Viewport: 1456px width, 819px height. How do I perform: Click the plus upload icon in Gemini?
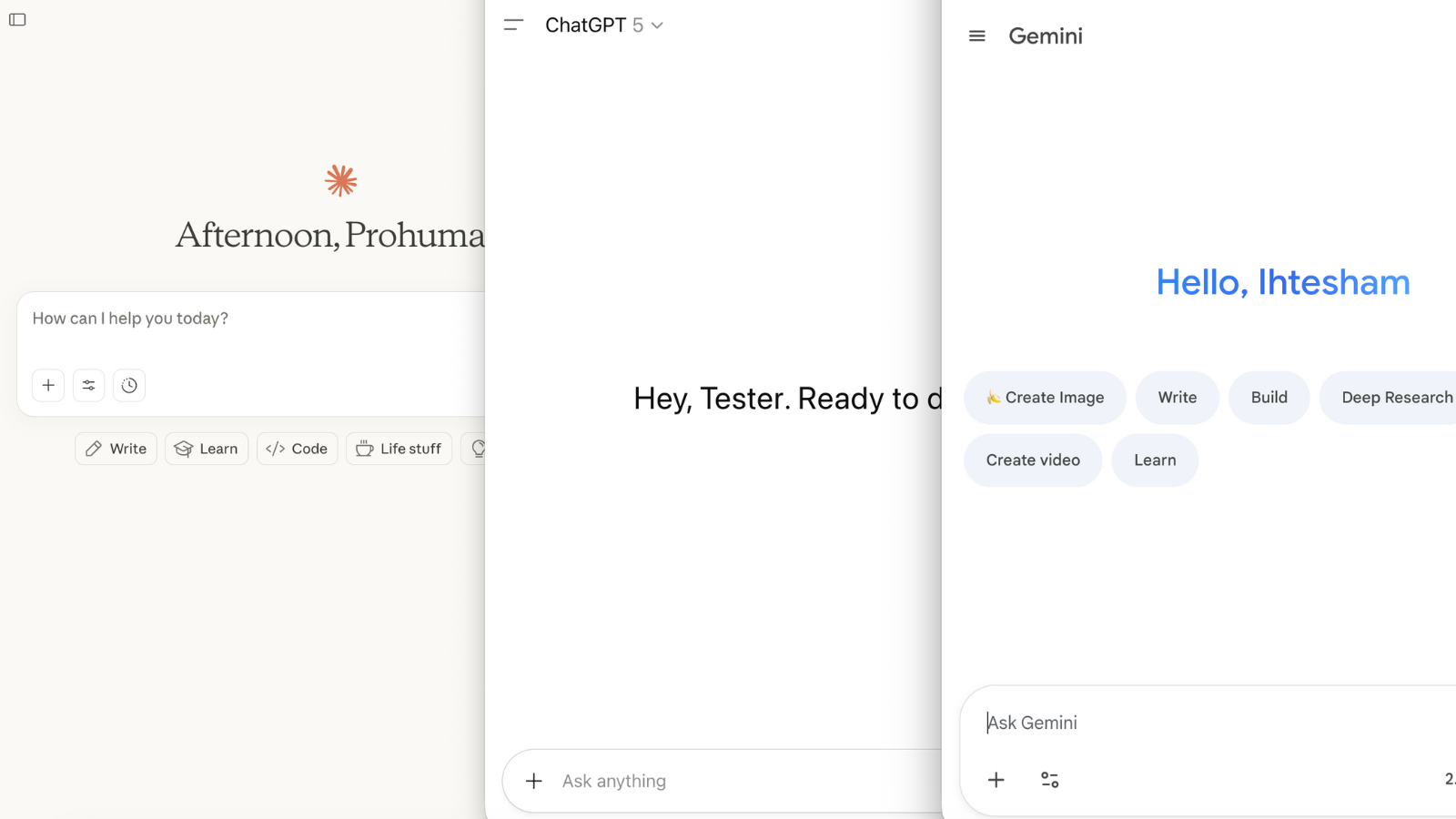click(996, 780)
